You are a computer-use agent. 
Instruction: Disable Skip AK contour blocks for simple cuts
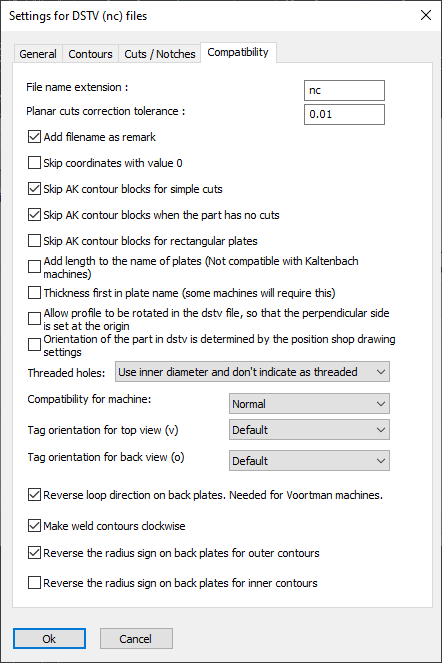click(x=34, y=189)
